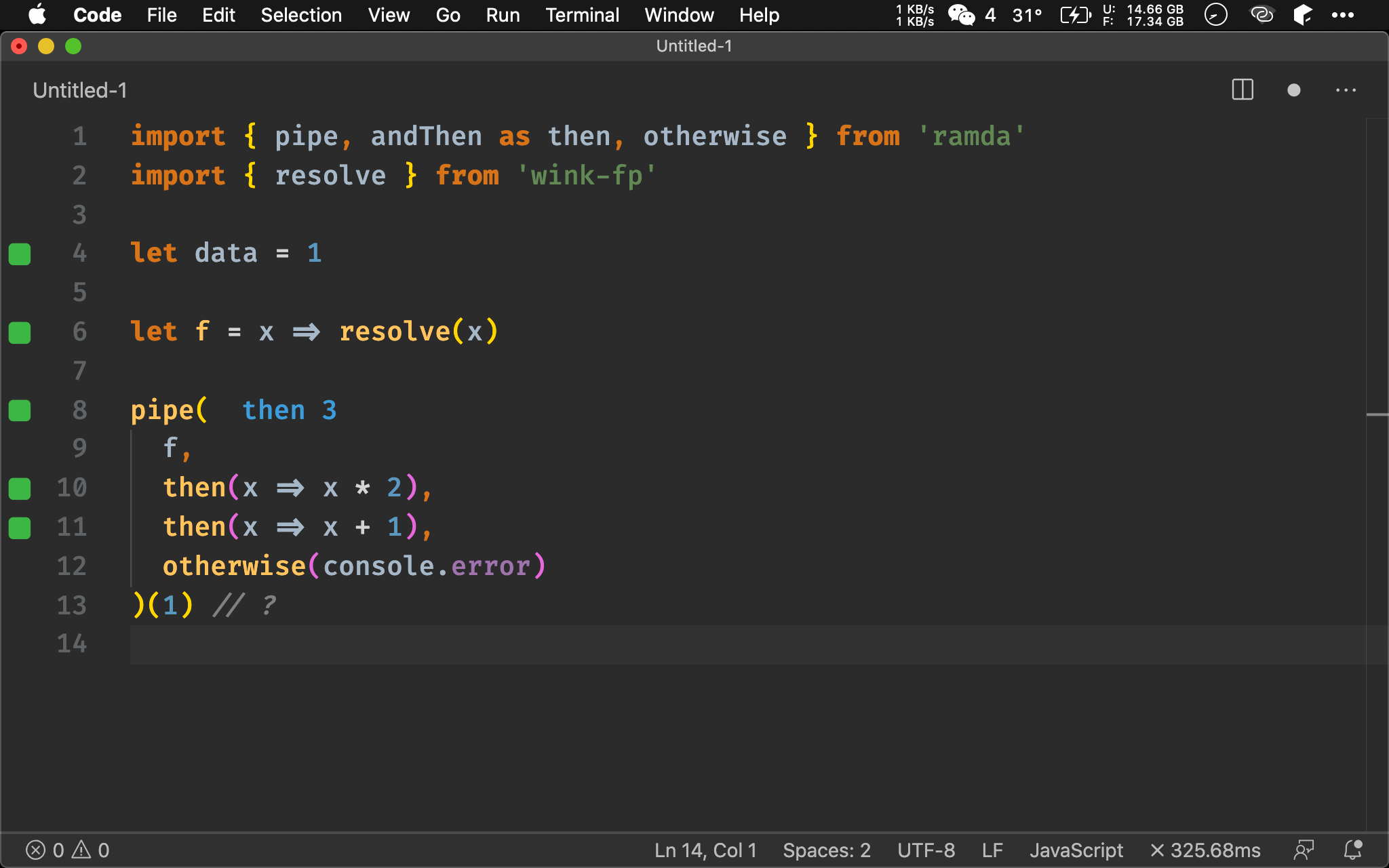Click line number 1 in the gutter
The height and width of the screenshot is (868, 1389).
point(80,136)
